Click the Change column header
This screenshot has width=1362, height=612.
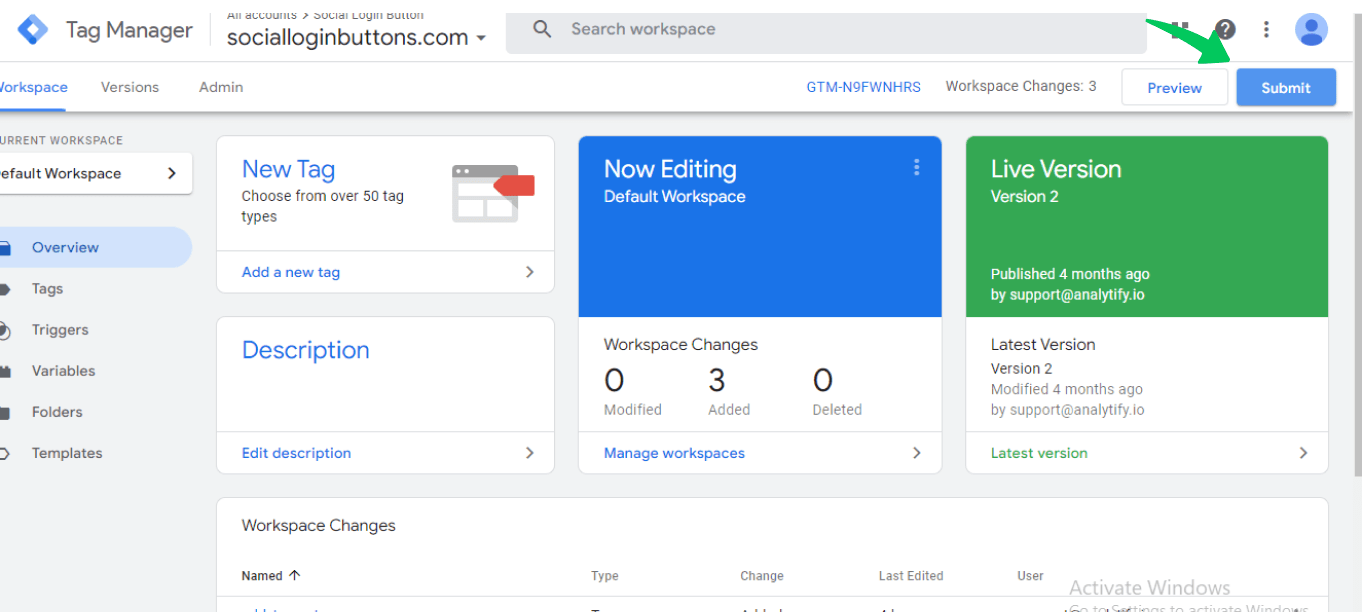[x=762, y=576]
